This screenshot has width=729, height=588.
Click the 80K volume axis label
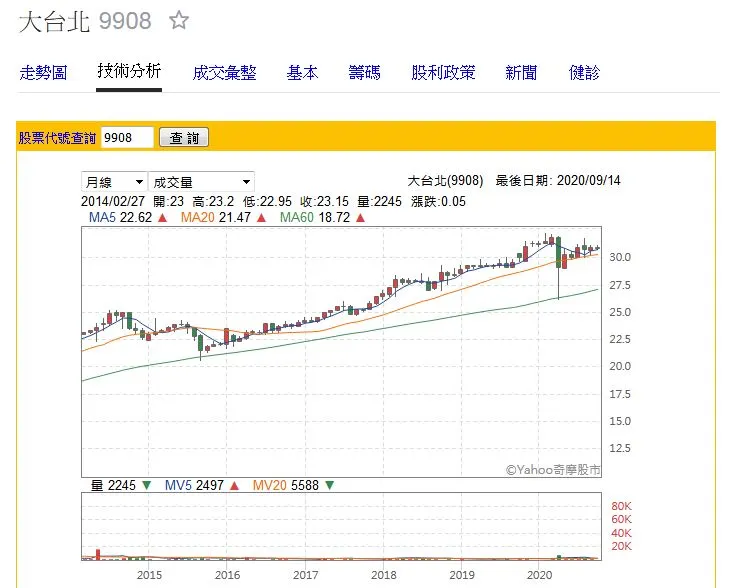coord(622,506)
